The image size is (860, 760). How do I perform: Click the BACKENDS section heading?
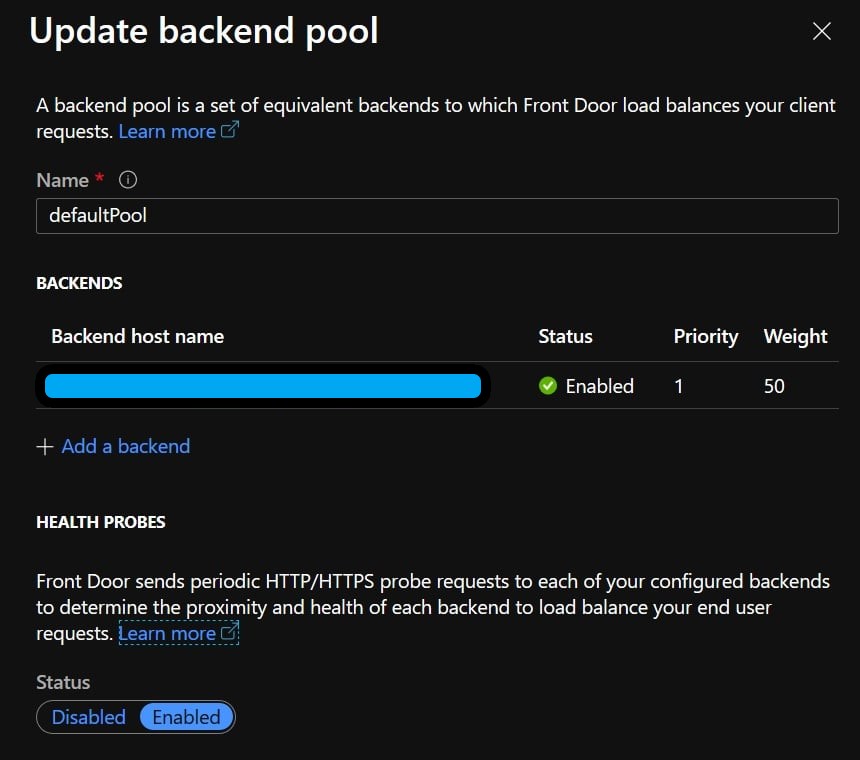[x=79, y=283]
